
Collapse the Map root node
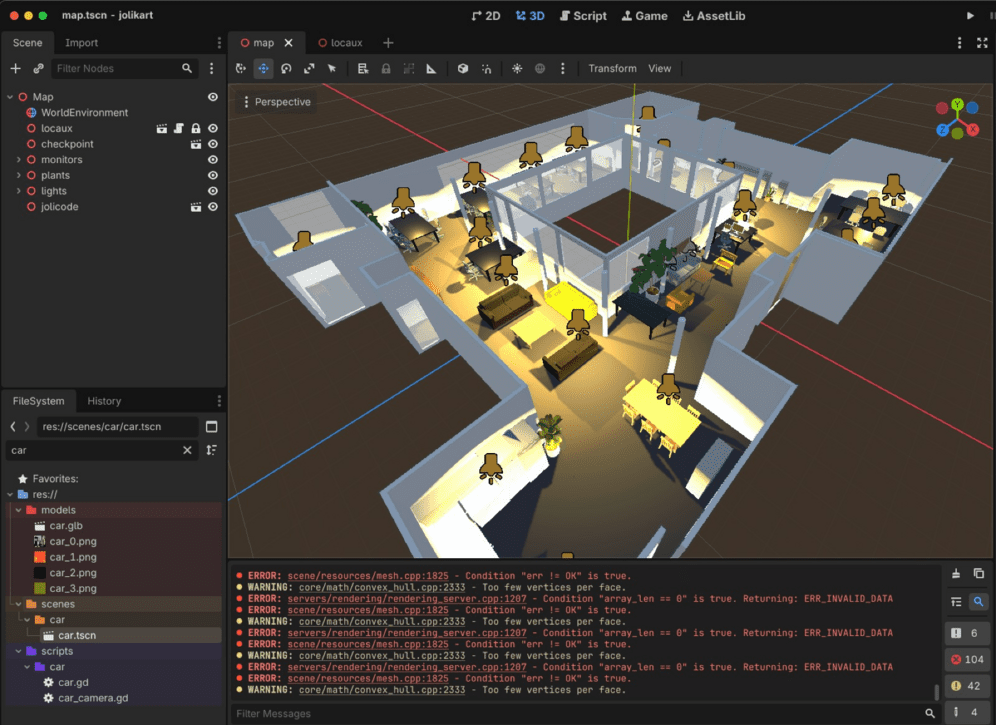click(10, 97)
